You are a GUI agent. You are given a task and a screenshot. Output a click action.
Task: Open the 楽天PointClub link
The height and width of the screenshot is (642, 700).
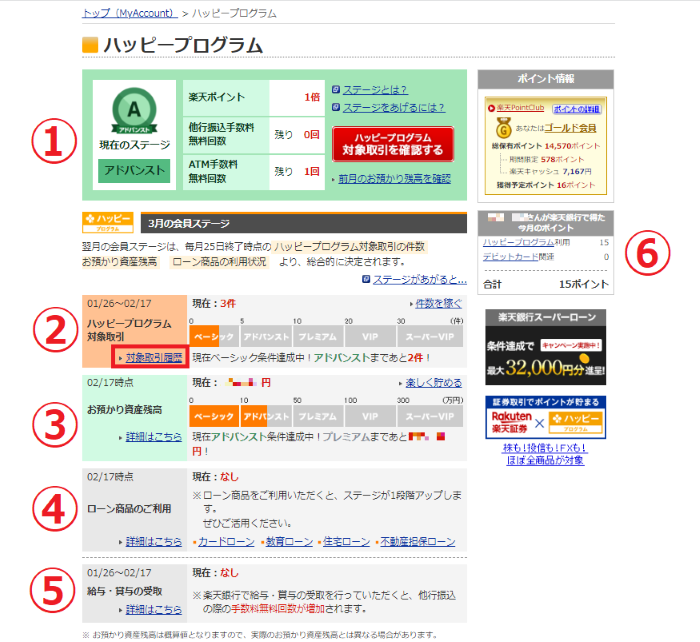[x=520, y=108]
